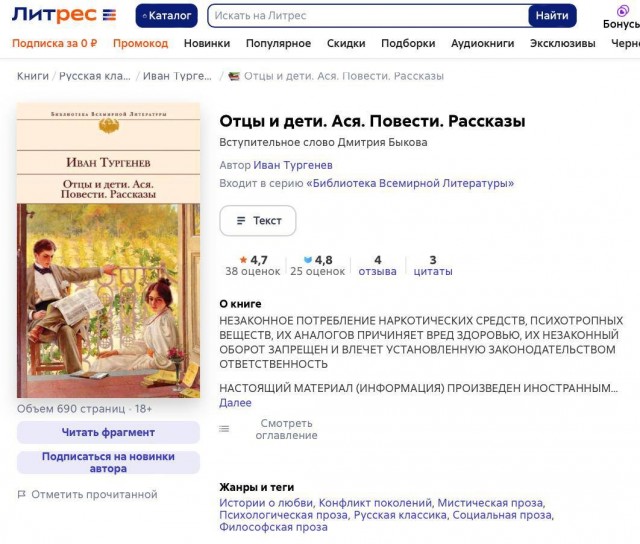Open genre 'Философская проза'

(273, 527)
